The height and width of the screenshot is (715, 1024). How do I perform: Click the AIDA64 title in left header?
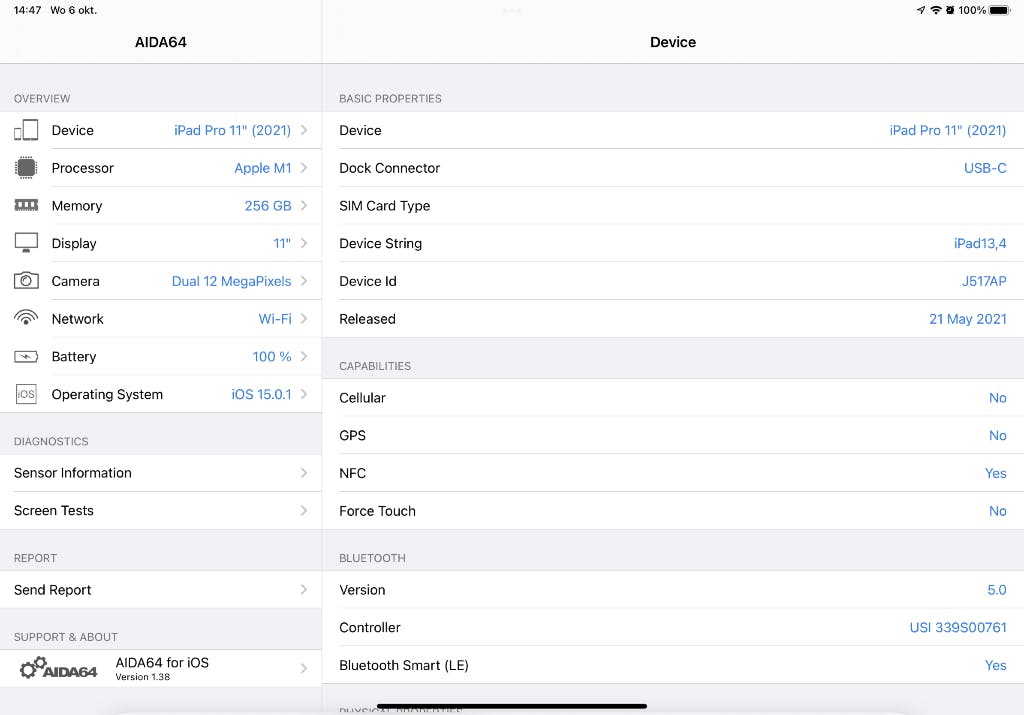point(161,42)
